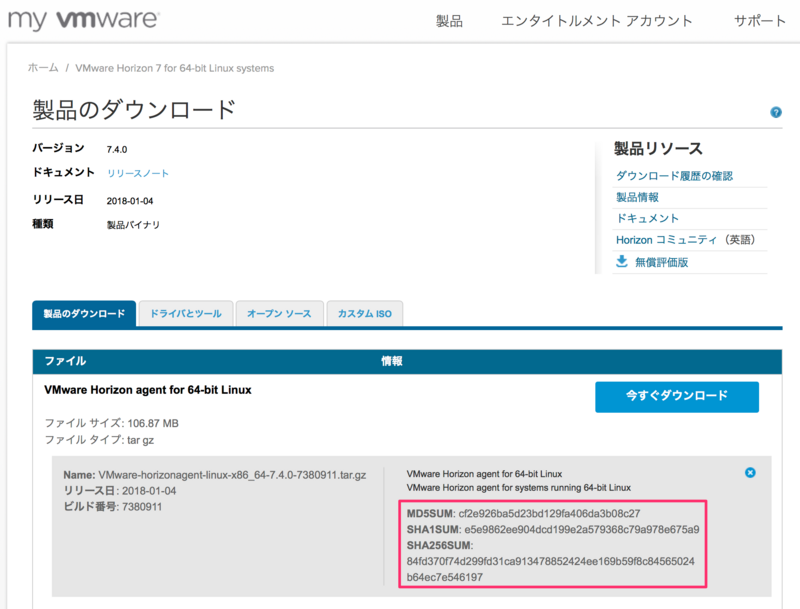Image resolution: width=800 pixels, height=609 pixels.
Task: Click the MD5SUM hash value
Action: tap(549, 514)
